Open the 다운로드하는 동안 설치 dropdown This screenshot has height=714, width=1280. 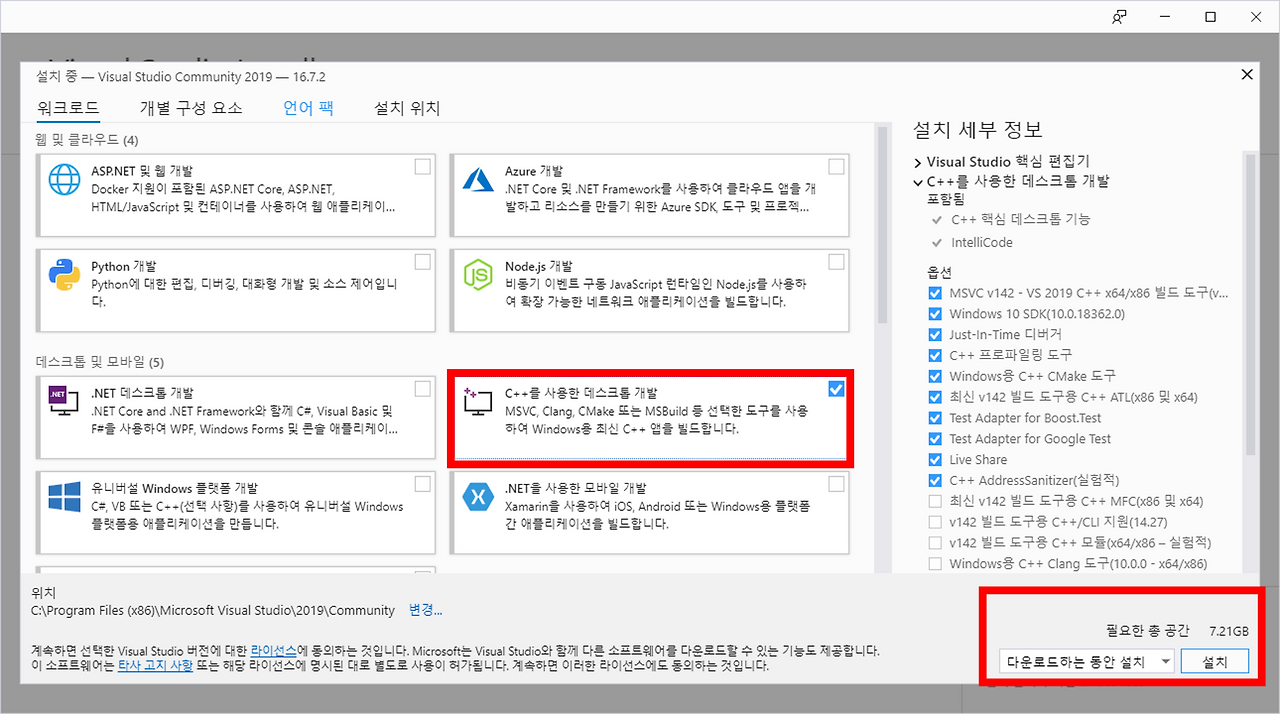(x=1086, y=661)
